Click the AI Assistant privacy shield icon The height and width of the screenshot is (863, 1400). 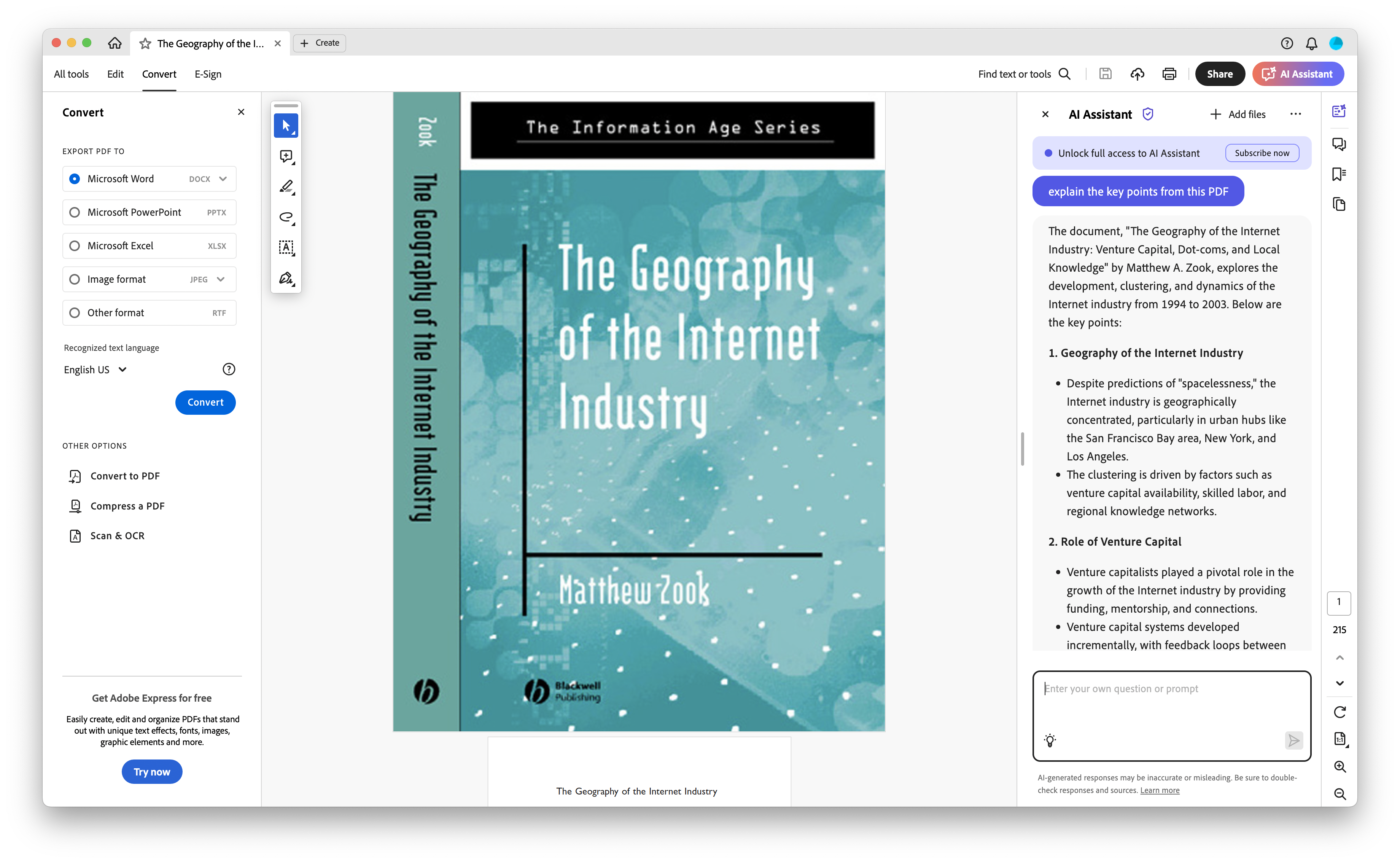1148,114
